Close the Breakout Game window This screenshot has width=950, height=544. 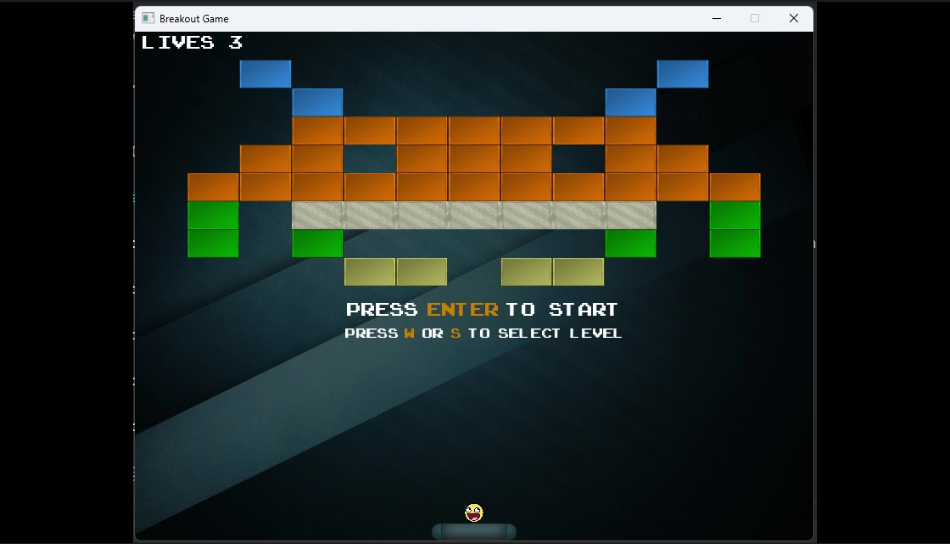coord(794,18)
